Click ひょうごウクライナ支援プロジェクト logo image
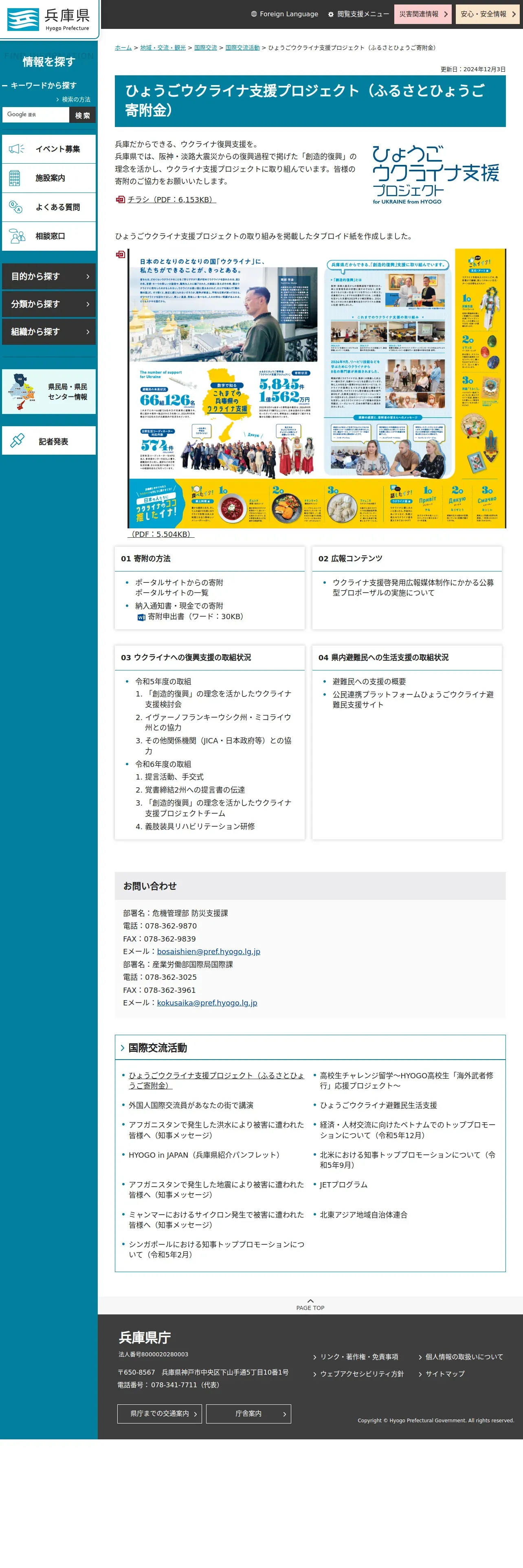523x1568 pixels. pyautogui.click(x=436, y=175)
